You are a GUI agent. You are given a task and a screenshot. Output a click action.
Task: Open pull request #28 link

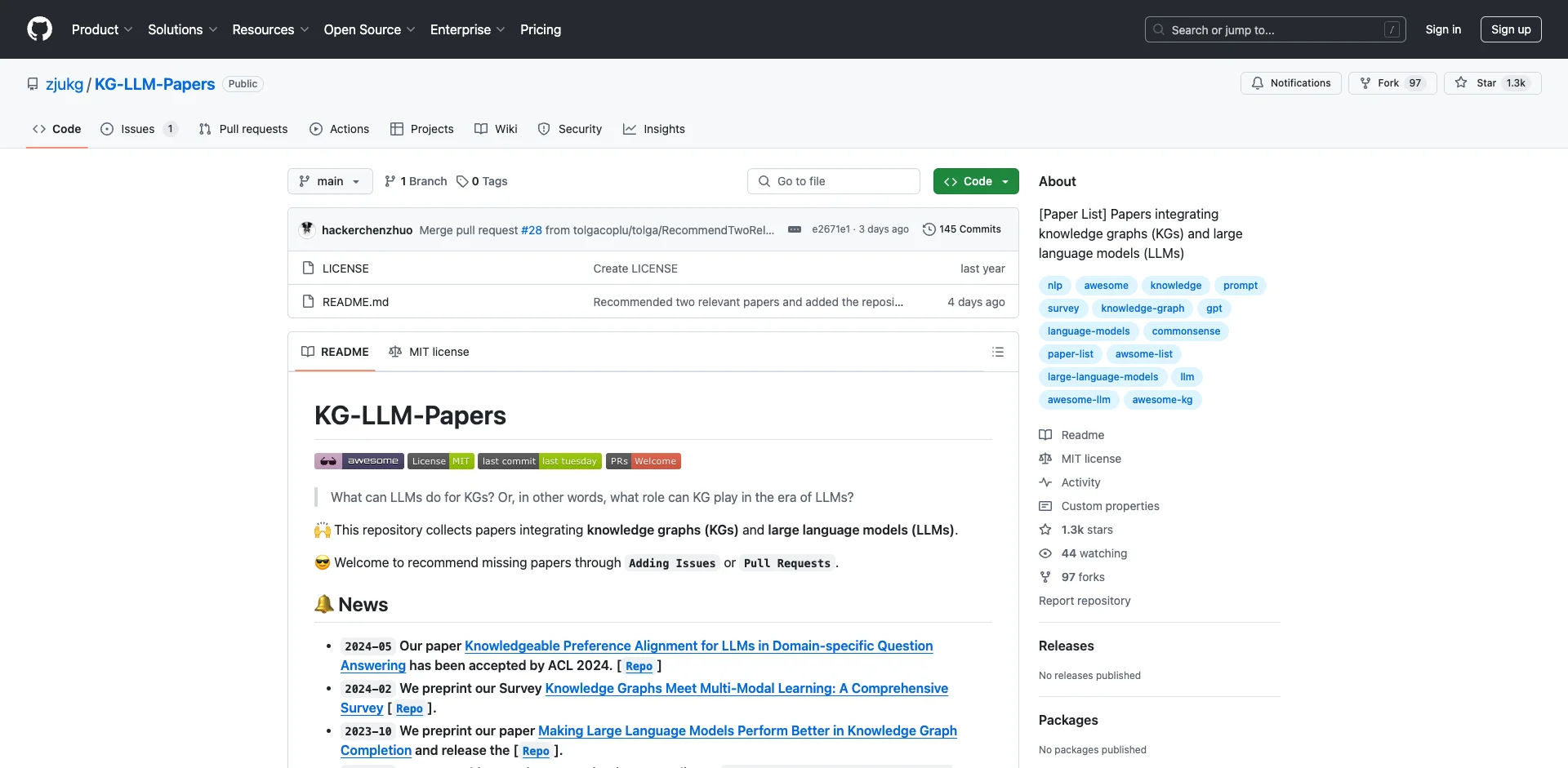pos(532,230)
